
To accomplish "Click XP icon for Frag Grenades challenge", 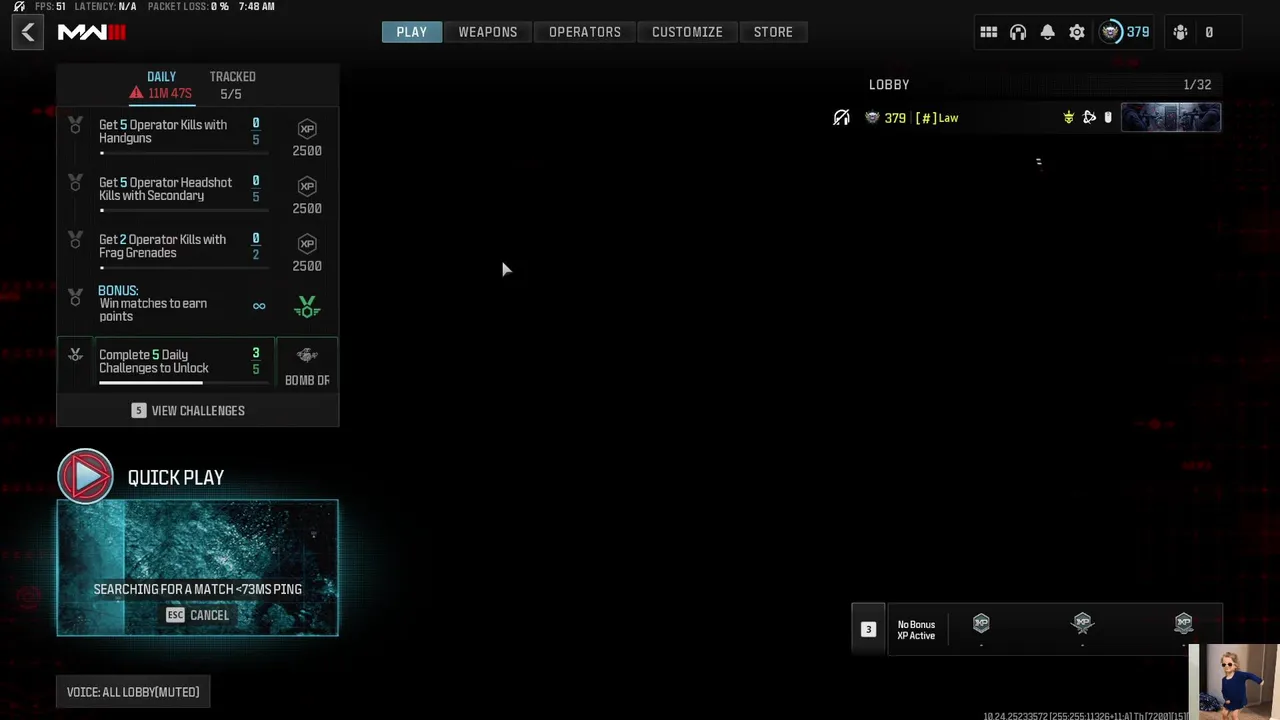I will [307, 244].
